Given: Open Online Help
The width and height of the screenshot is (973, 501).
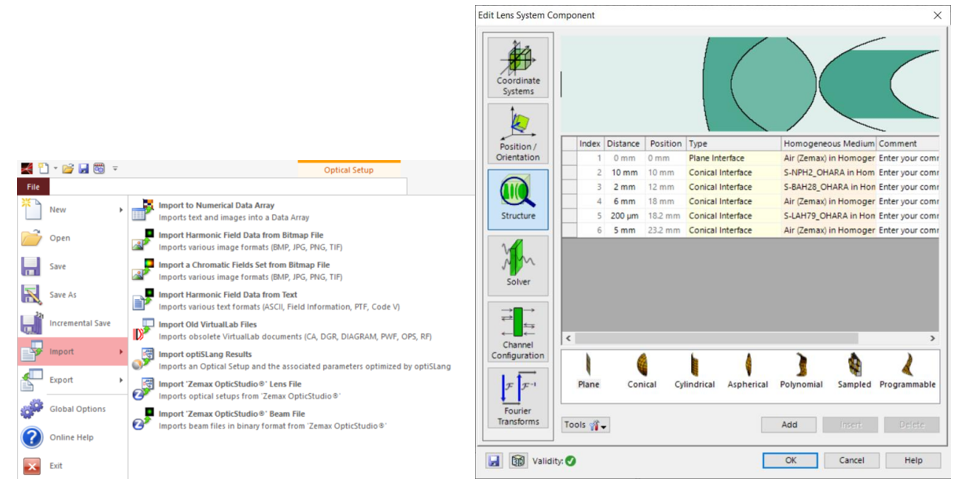Looking at the screenshot, I should [72, 438].
